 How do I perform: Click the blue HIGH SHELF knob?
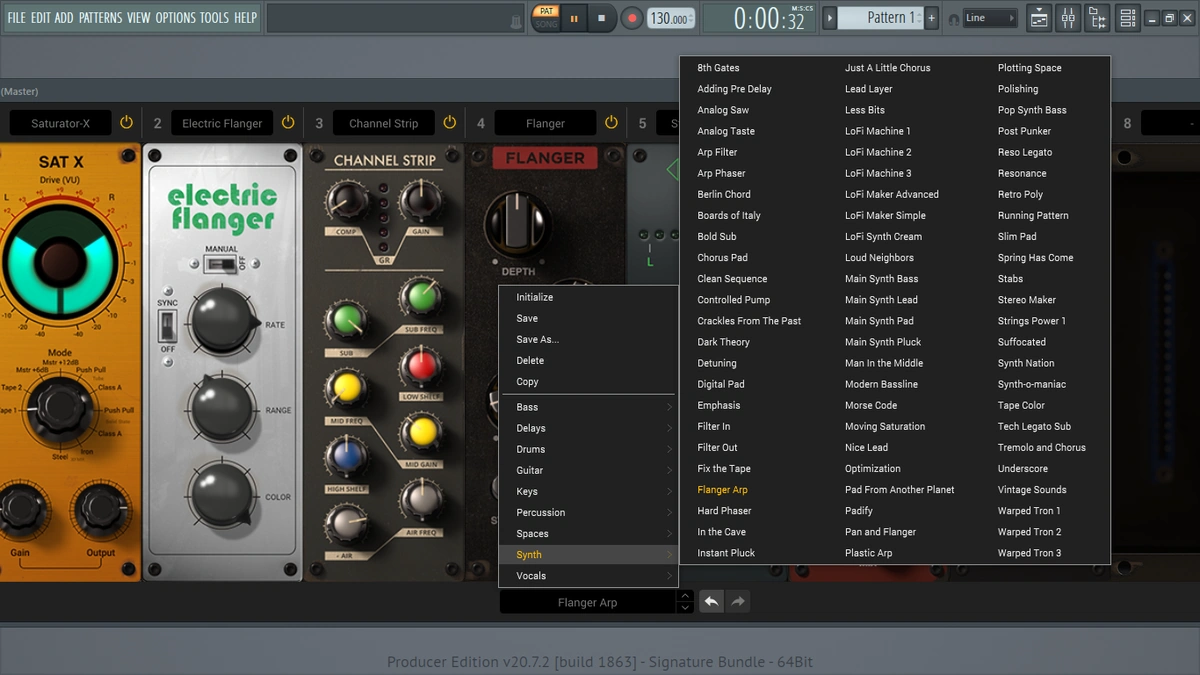coord(347,455)
